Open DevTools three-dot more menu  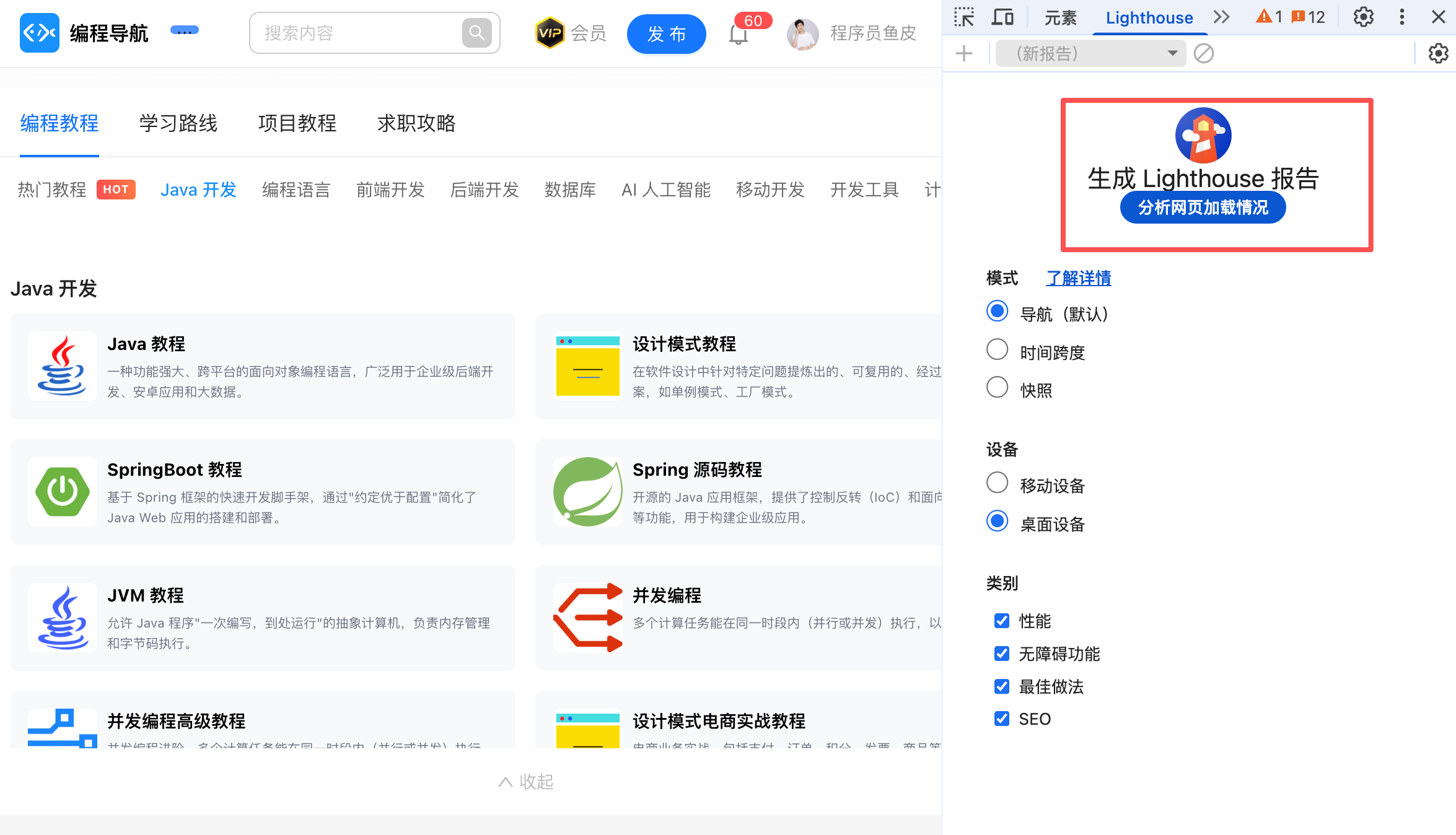1401,17
